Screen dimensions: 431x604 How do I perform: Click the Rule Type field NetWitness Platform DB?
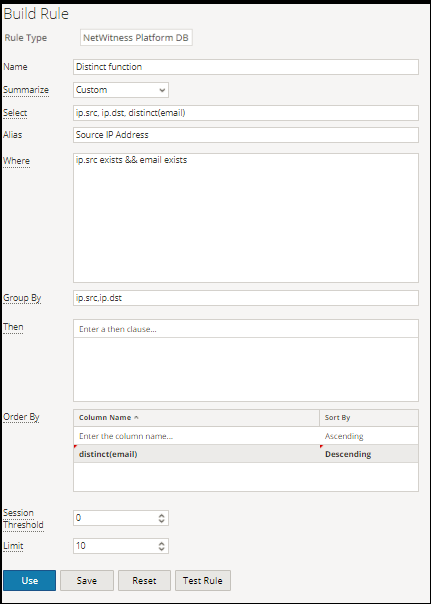[x=136, y=38]
